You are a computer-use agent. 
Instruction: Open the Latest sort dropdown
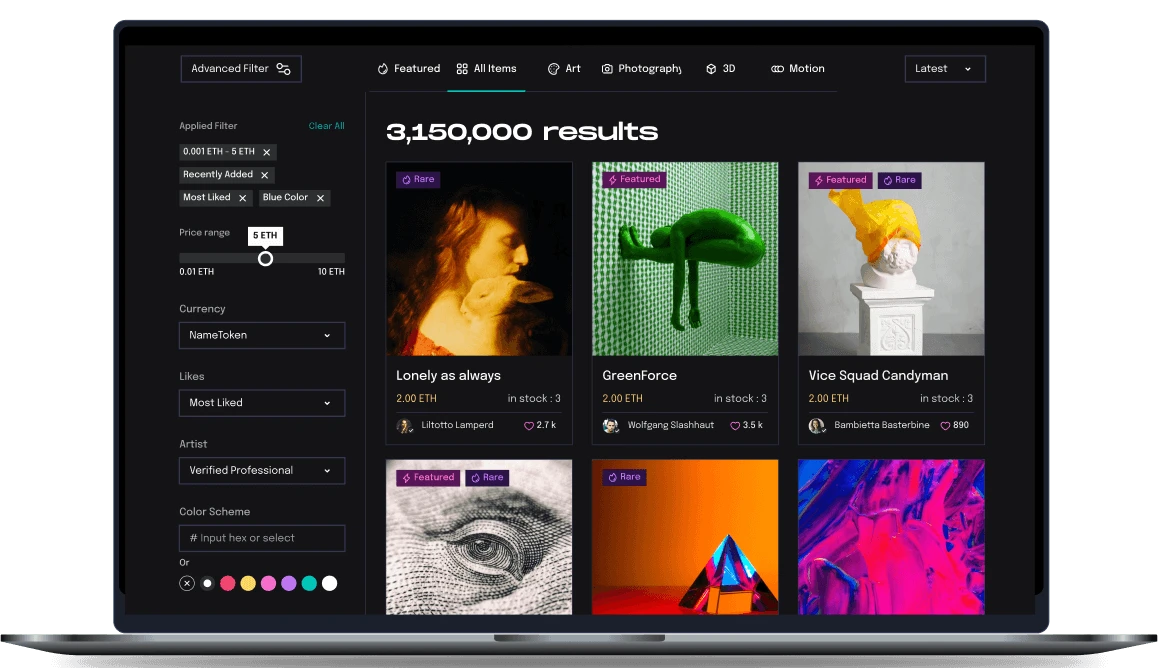pyautogui.click(x=944, y=69)
